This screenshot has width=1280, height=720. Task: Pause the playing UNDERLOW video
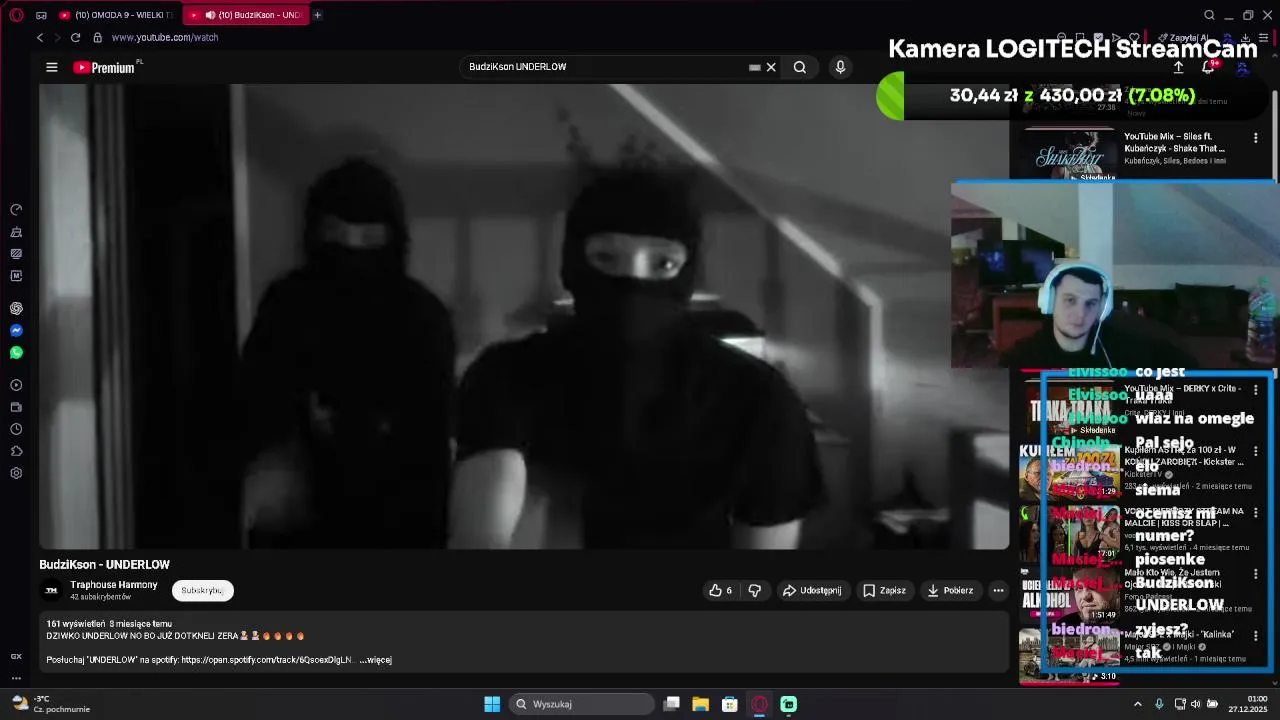pyautogui.click(x=524, y=316)
